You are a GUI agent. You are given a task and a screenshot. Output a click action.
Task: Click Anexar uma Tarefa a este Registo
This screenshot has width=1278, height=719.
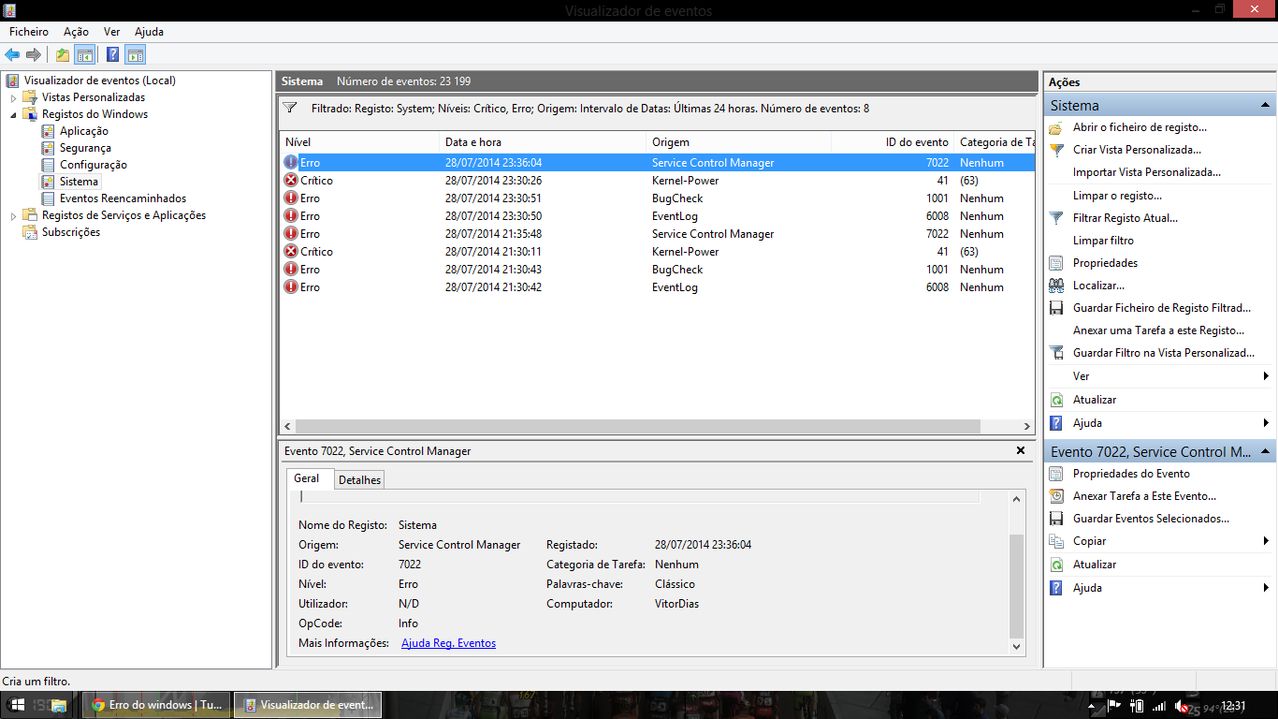pos(1159,331)
